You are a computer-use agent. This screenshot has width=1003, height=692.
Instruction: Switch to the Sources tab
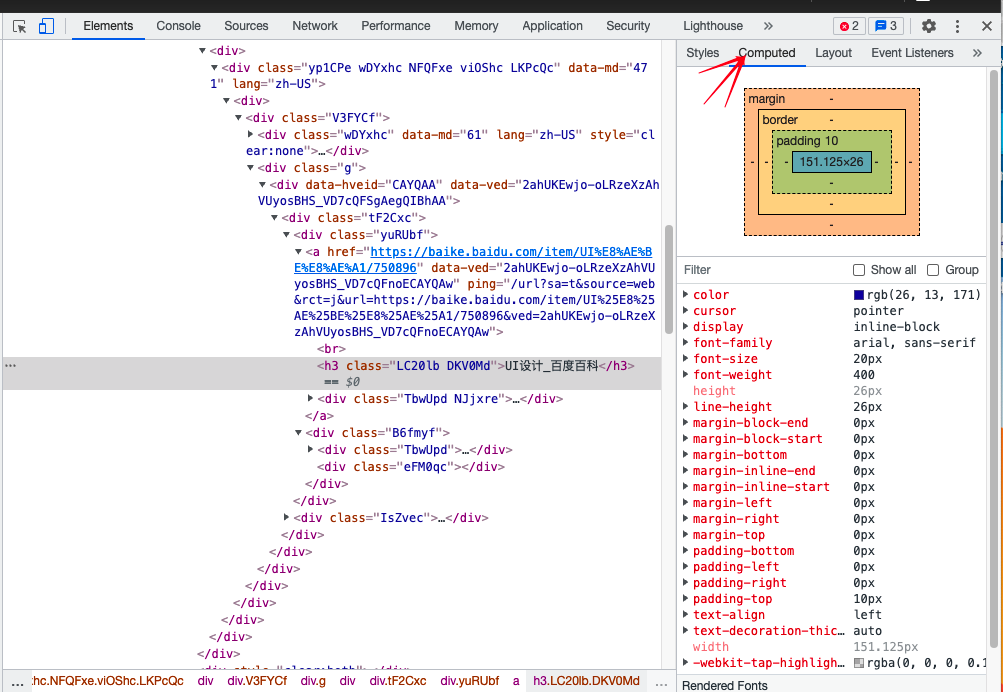click(x=246, y=26)
